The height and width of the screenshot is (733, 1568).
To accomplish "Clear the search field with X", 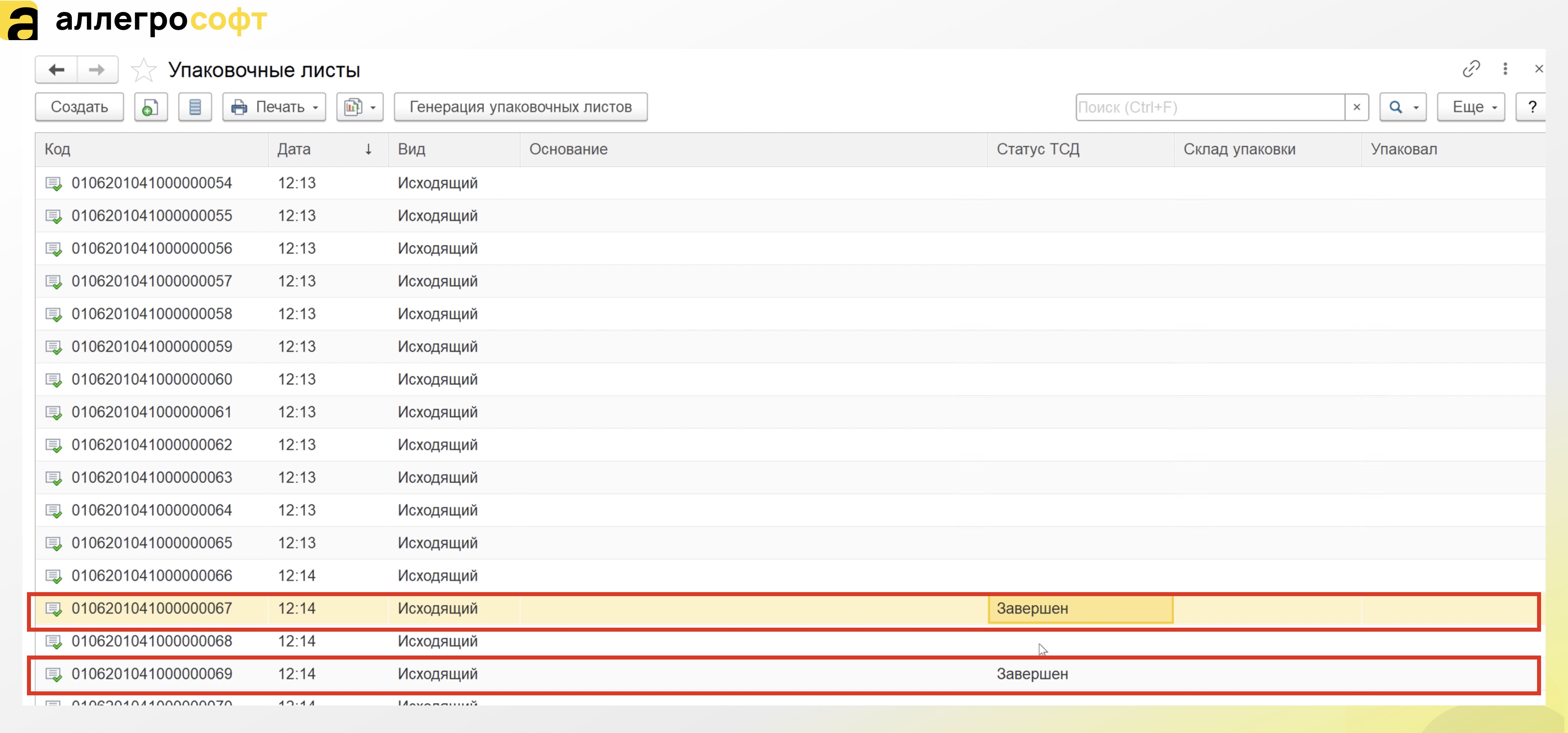I will 1357,107.
